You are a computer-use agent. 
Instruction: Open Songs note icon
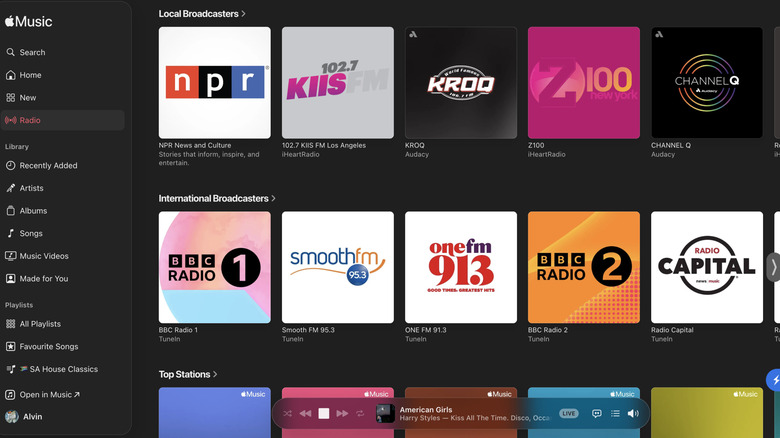coord(10,233)
